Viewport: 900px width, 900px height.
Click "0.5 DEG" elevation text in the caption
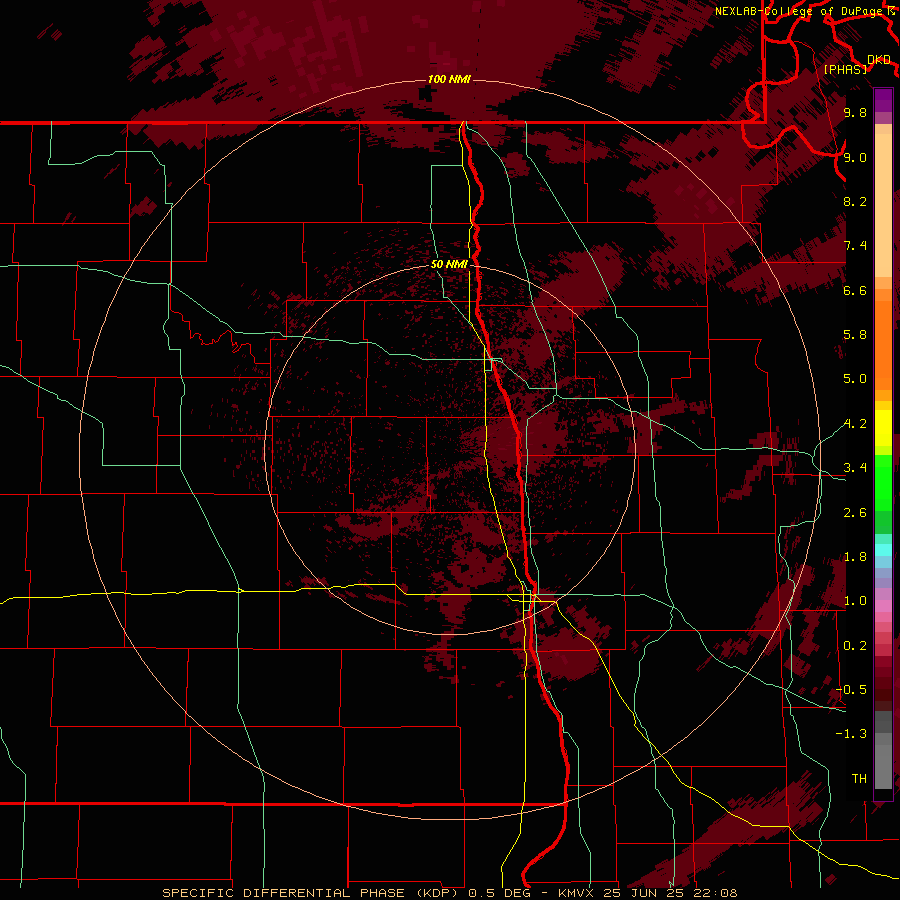click(499, 893)
